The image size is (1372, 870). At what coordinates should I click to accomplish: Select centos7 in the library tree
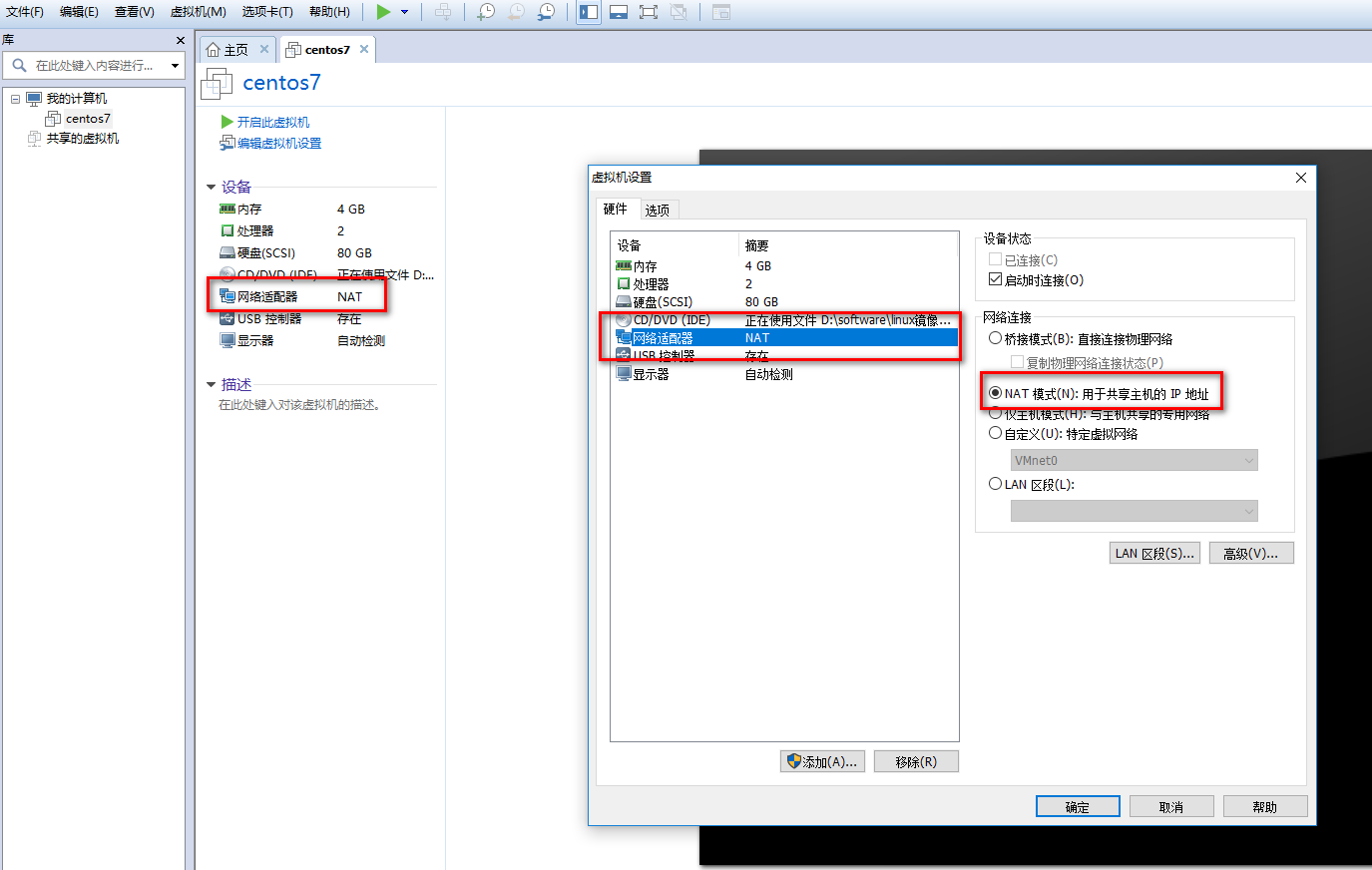pyautogui.click(x=88, y=119)
